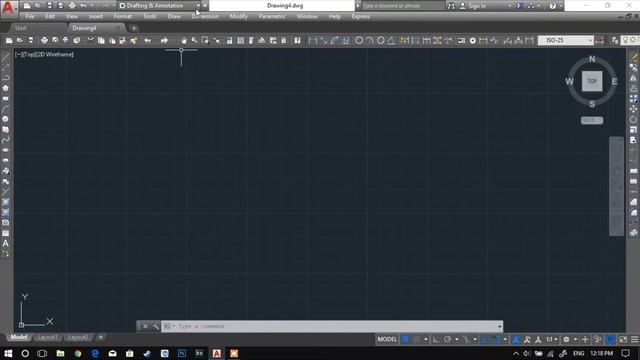This screenshot has height=360, width=640.
Task: Toggle 2D Object Snap in status bar
Action: coord(496,339)
